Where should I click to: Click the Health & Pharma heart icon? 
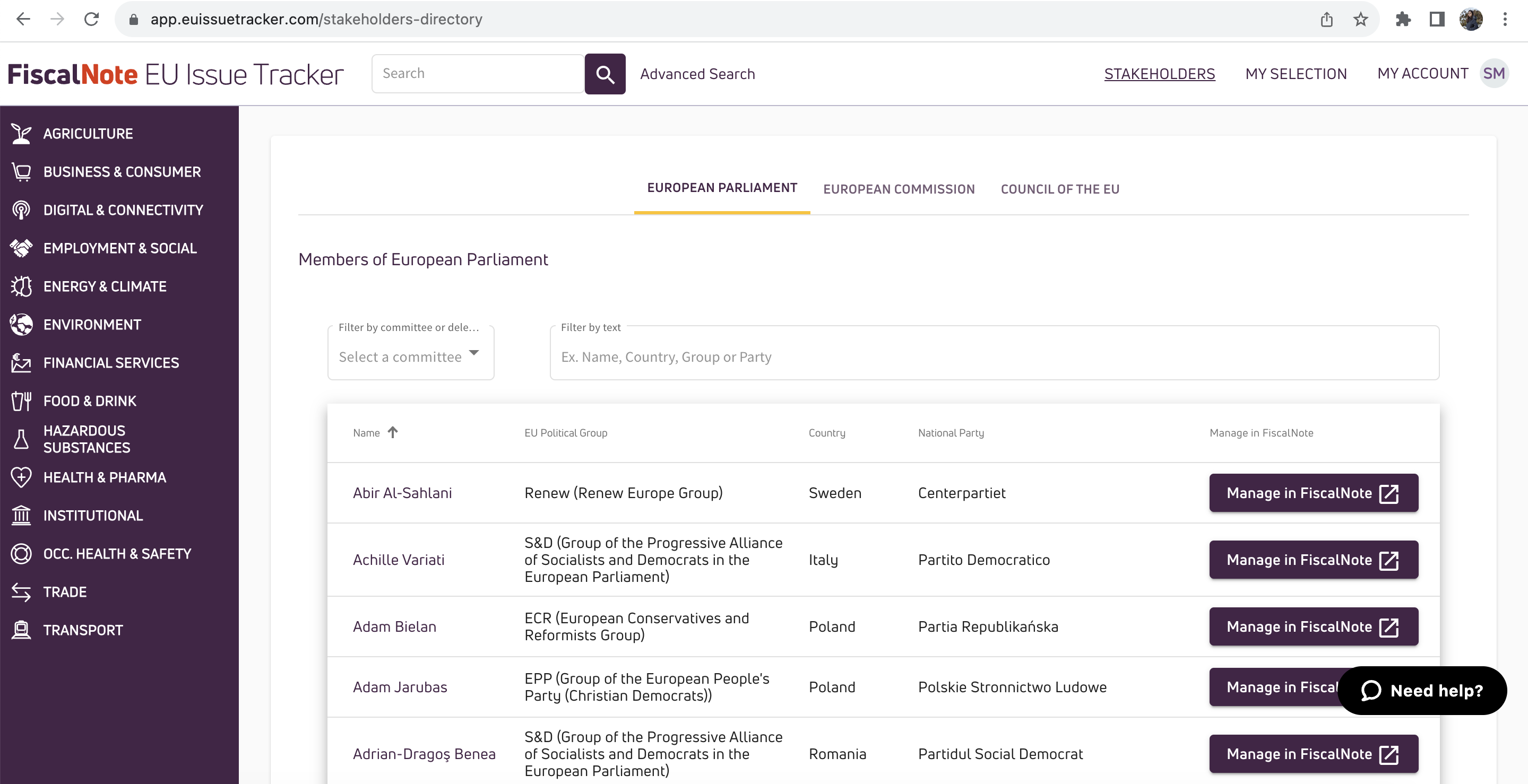21,477
